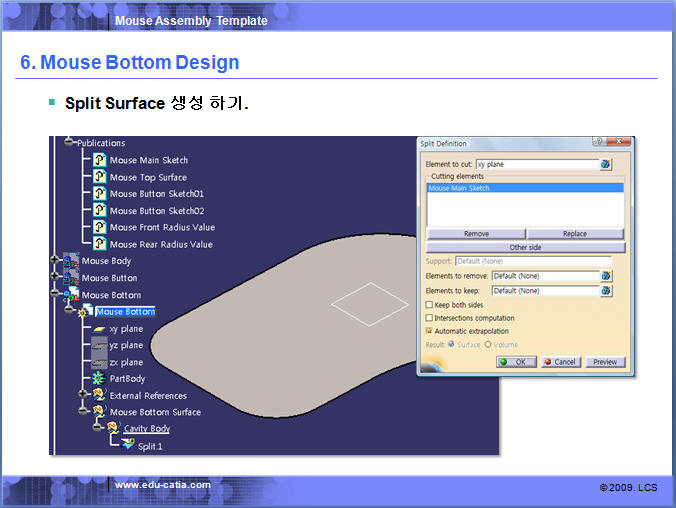The image size is (676, 508).
Task: Select Mouse Main Sketch in Cutting elements
Action: coord(459,188)
